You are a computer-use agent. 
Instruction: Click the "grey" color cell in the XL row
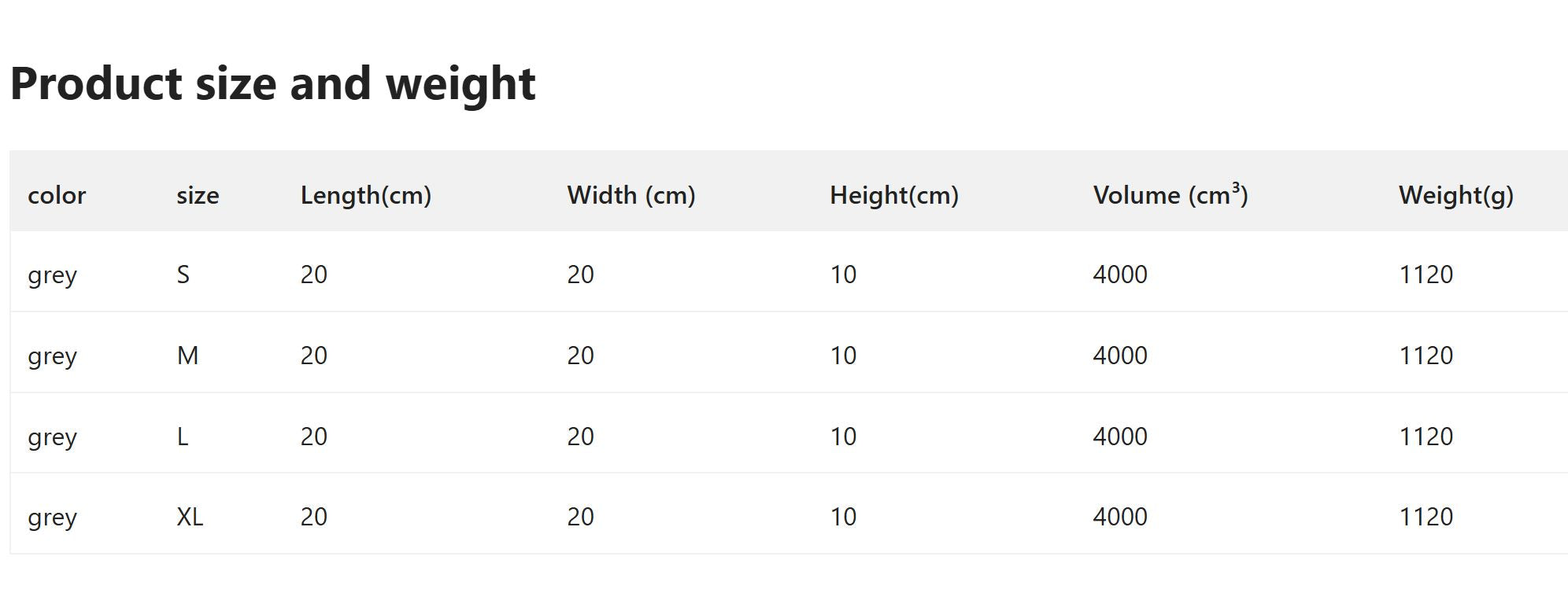52,518
